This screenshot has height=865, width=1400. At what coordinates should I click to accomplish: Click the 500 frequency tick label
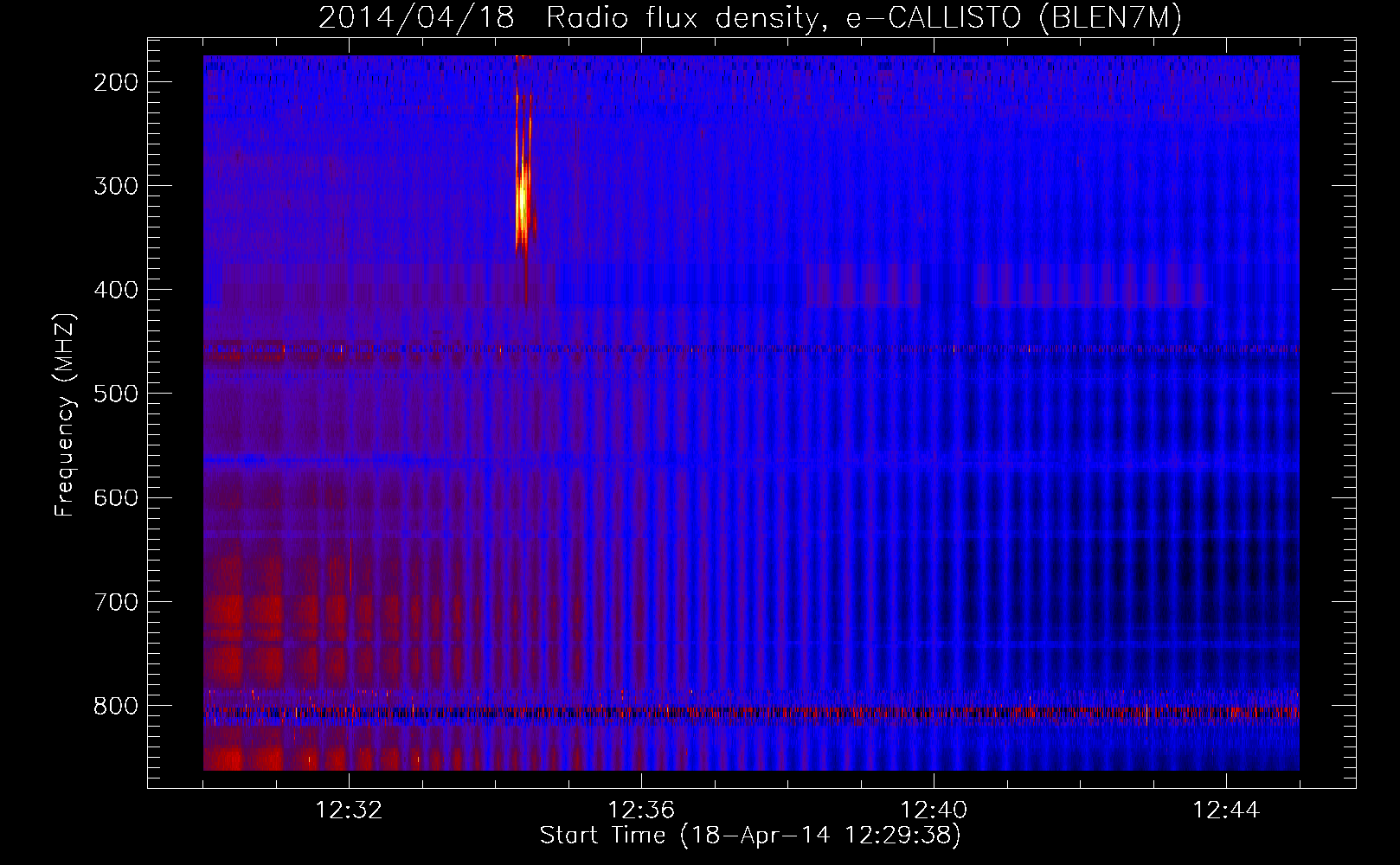coord(116,394)
